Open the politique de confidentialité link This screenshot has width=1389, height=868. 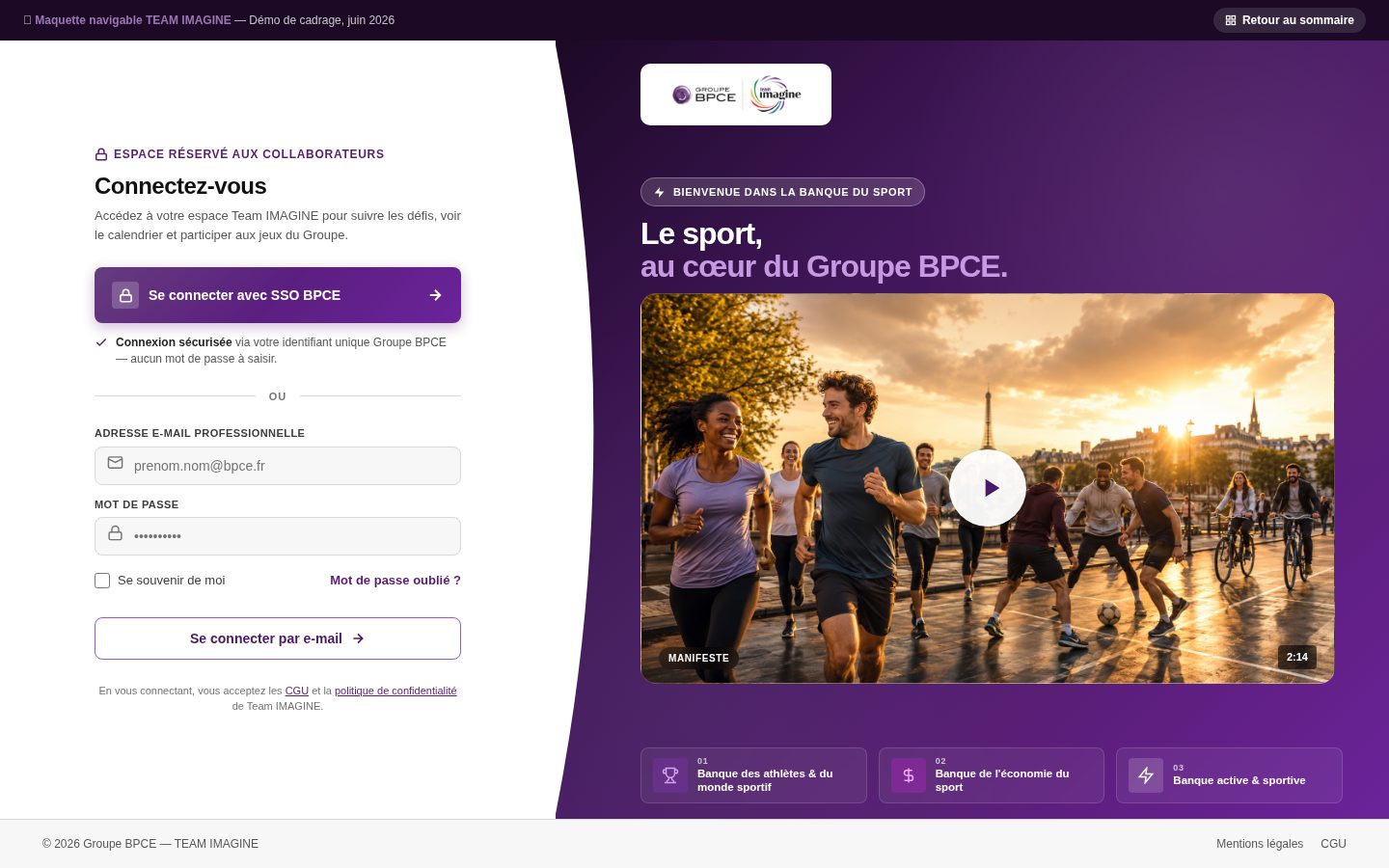tap(395, 691)
